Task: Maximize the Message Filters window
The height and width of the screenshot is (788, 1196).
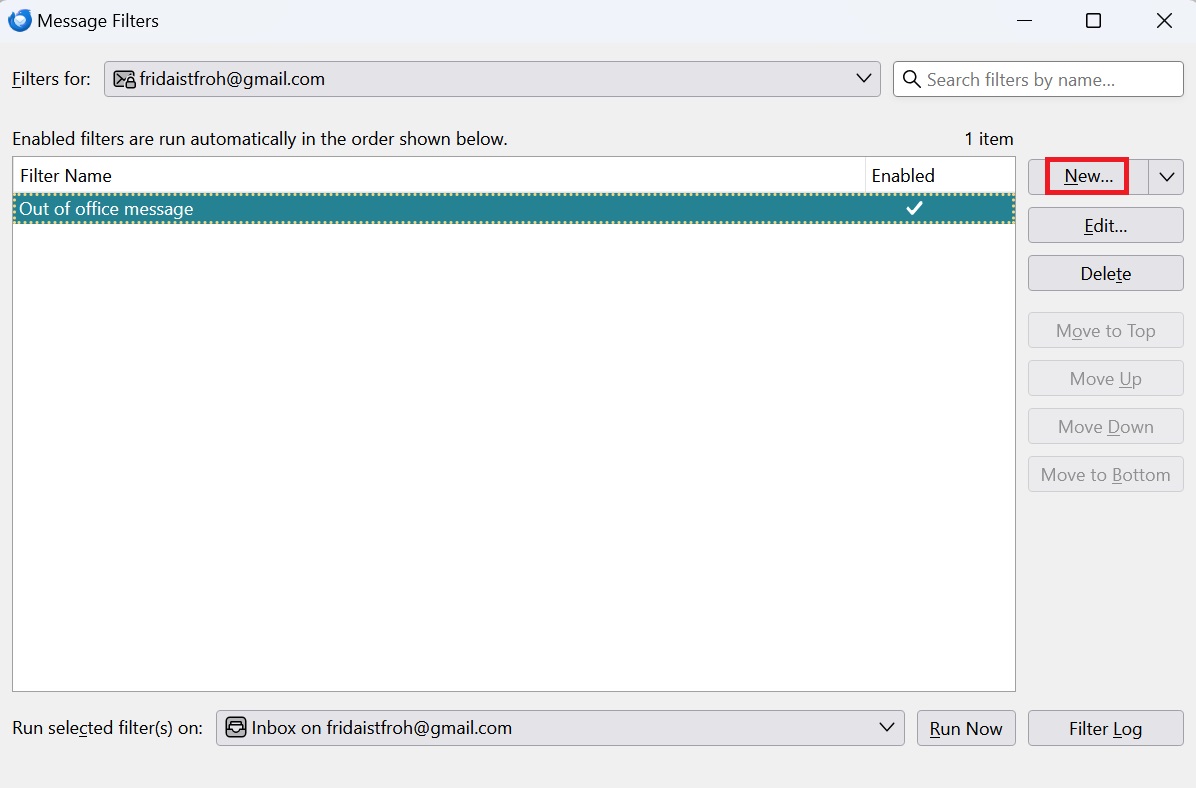Action: (x=1093, y=21)
